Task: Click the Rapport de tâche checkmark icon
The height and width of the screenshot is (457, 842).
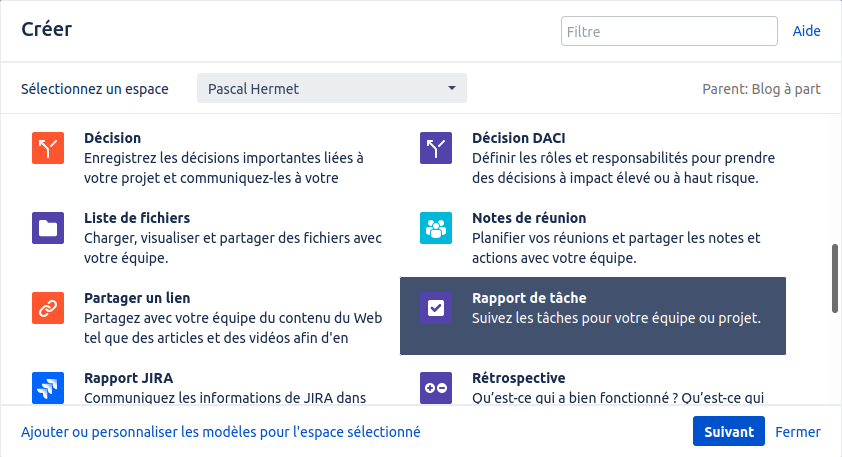Action: pyautogui.click(x=435, y=308)
